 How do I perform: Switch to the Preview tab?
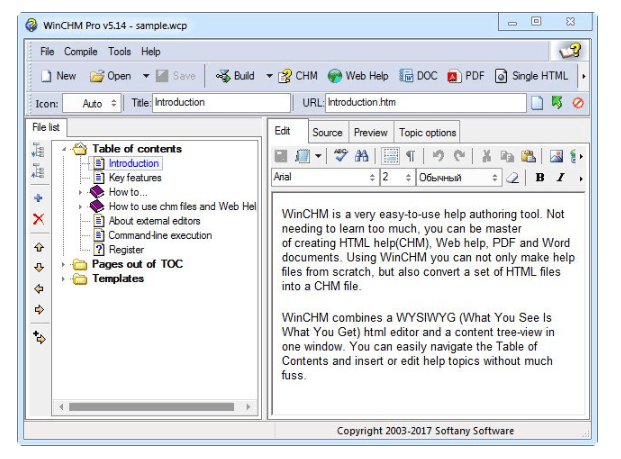tap(371, 132)
